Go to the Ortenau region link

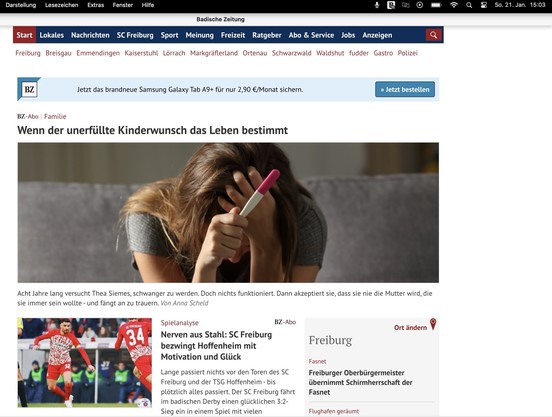255,53
